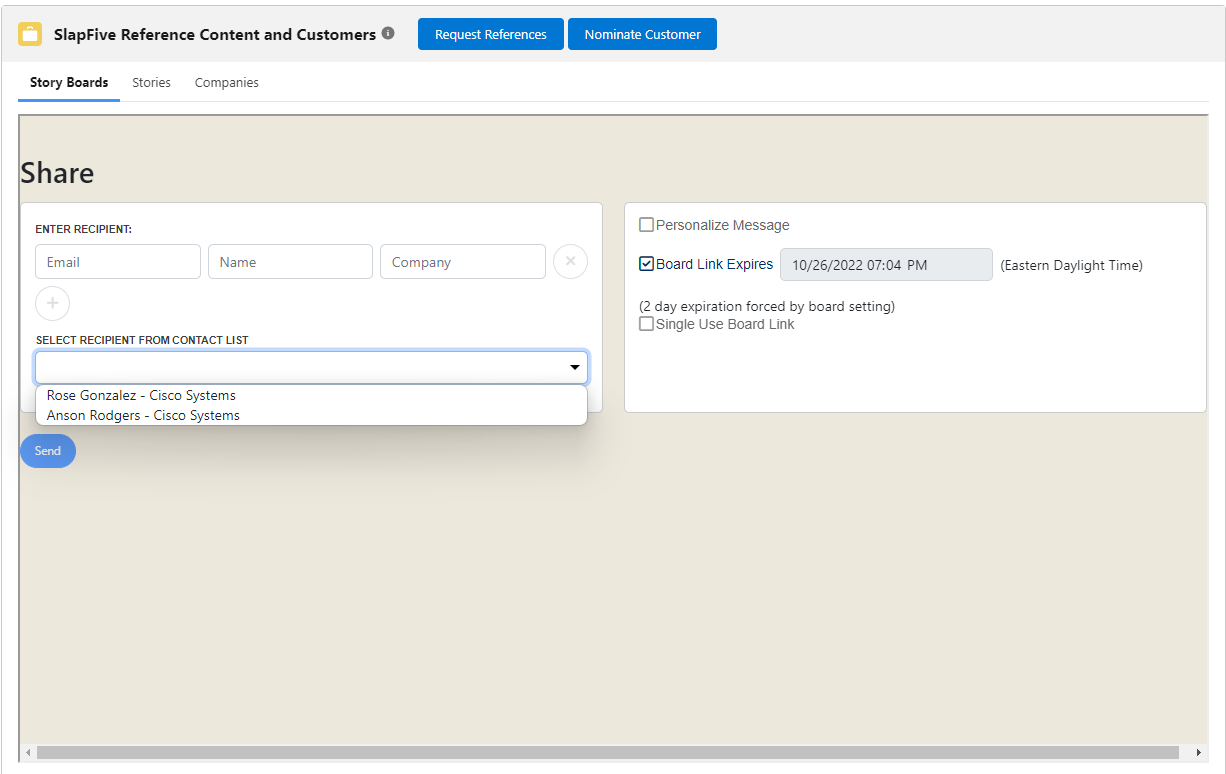Switch to the Stories tab

tap(151, 82)
